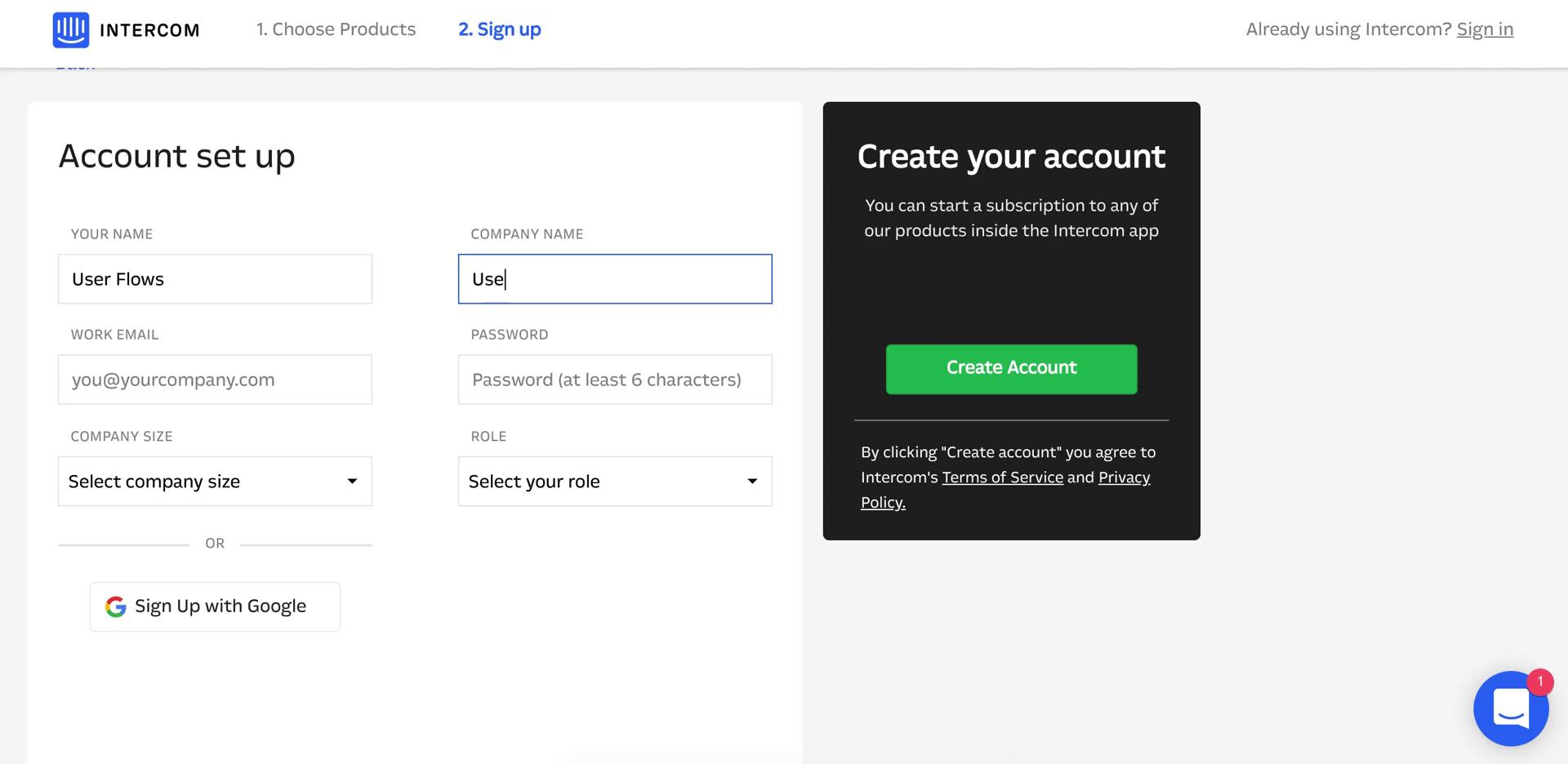Image resolution: width=1568 pixels, height=764 pixels.
Task: Focus the Work Email input
Action: pyautogui.click(x=215, y=380)
